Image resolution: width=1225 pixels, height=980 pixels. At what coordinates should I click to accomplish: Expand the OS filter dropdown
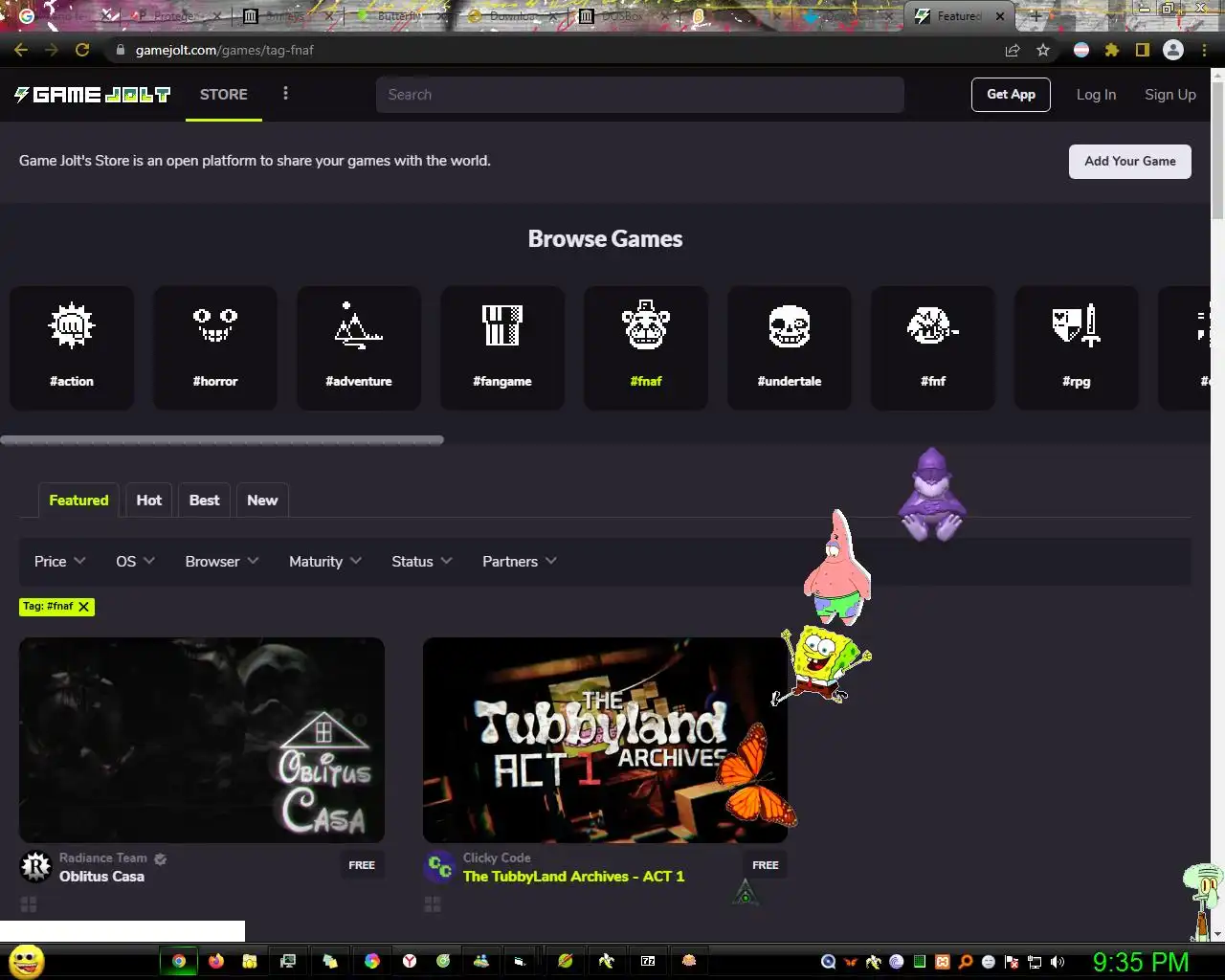tap(135, 562)
